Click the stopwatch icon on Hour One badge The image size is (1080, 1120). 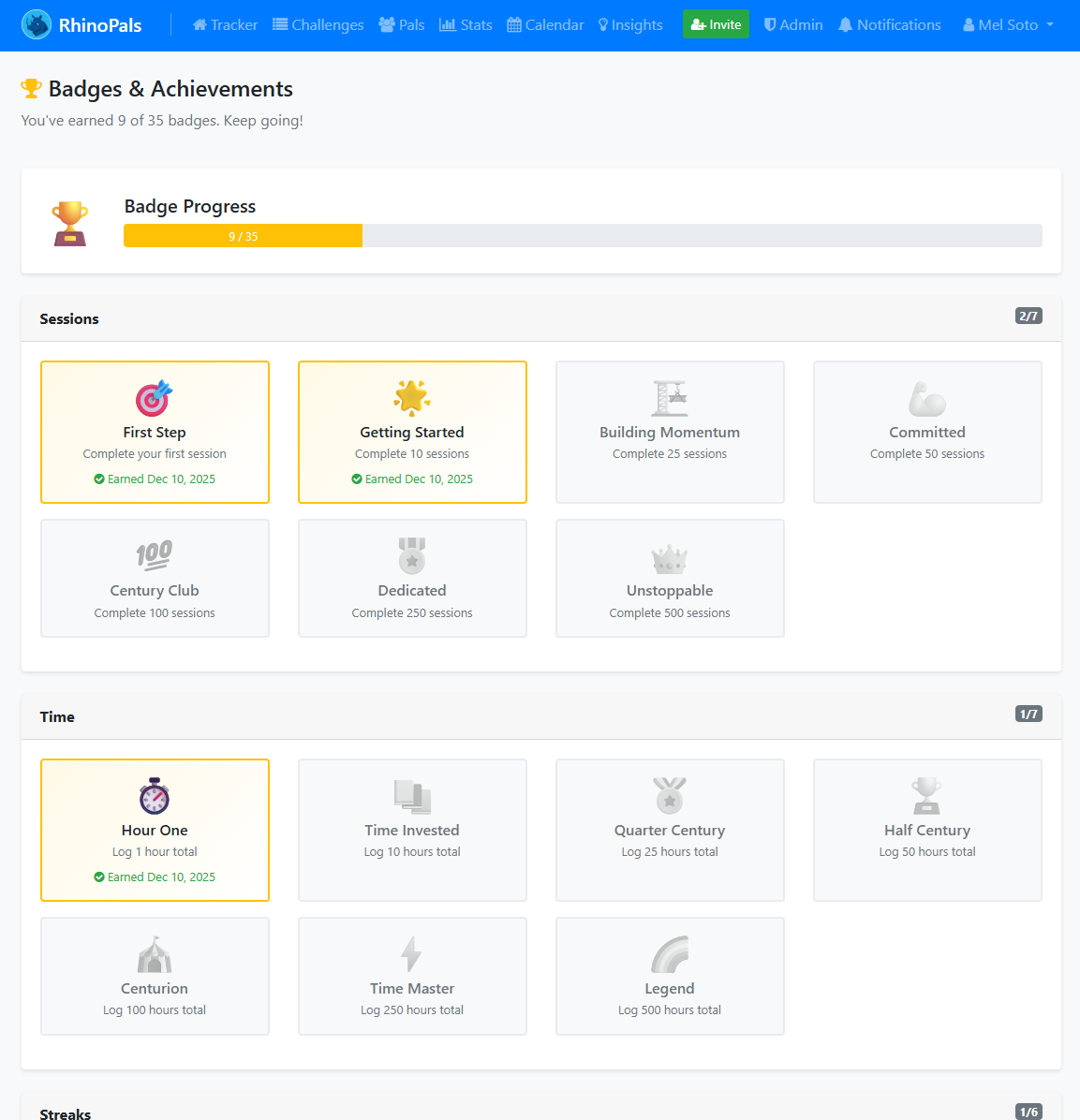[155, 796]
